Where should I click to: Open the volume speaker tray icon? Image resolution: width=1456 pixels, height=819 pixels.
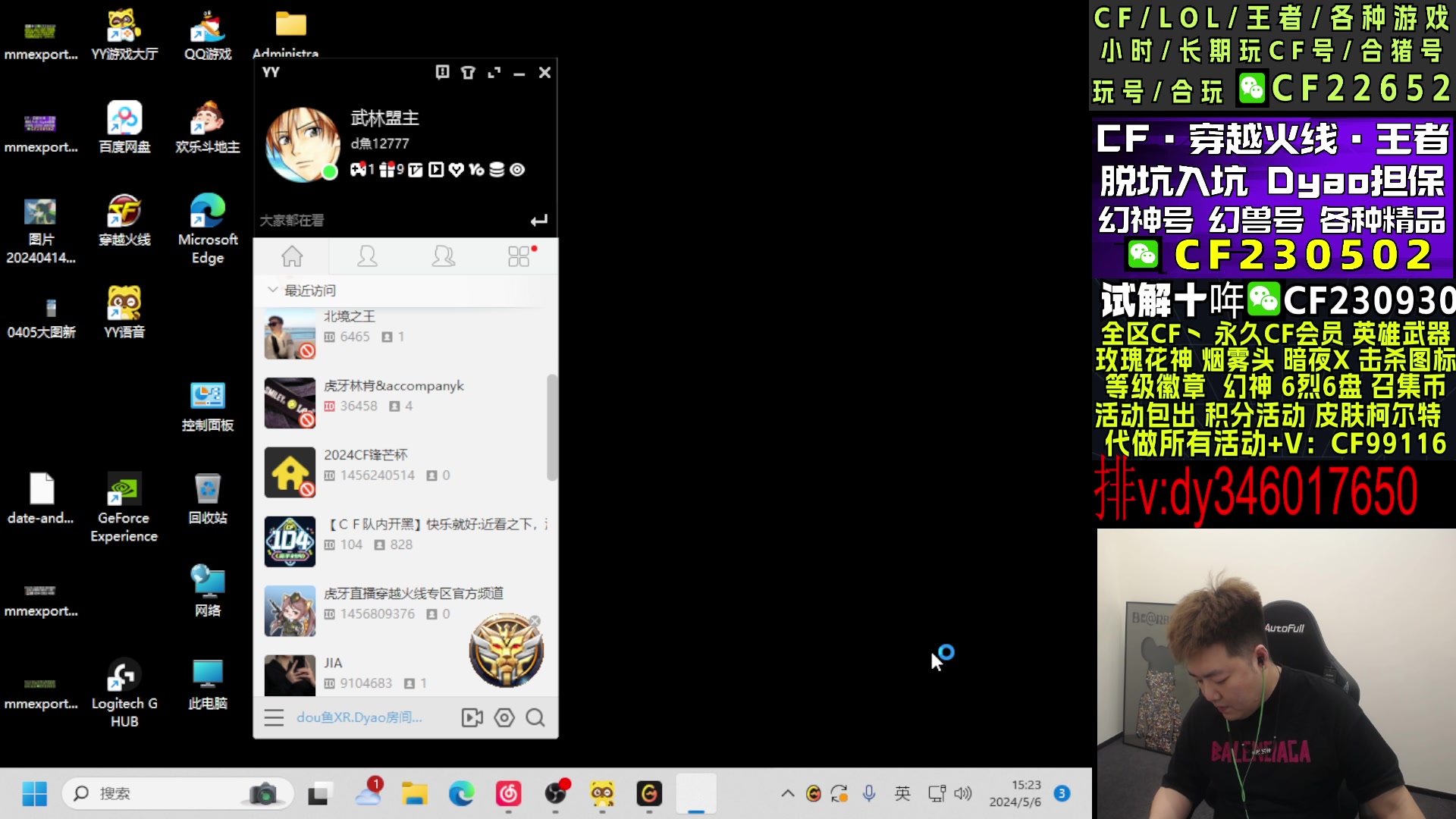click(963, 794)
